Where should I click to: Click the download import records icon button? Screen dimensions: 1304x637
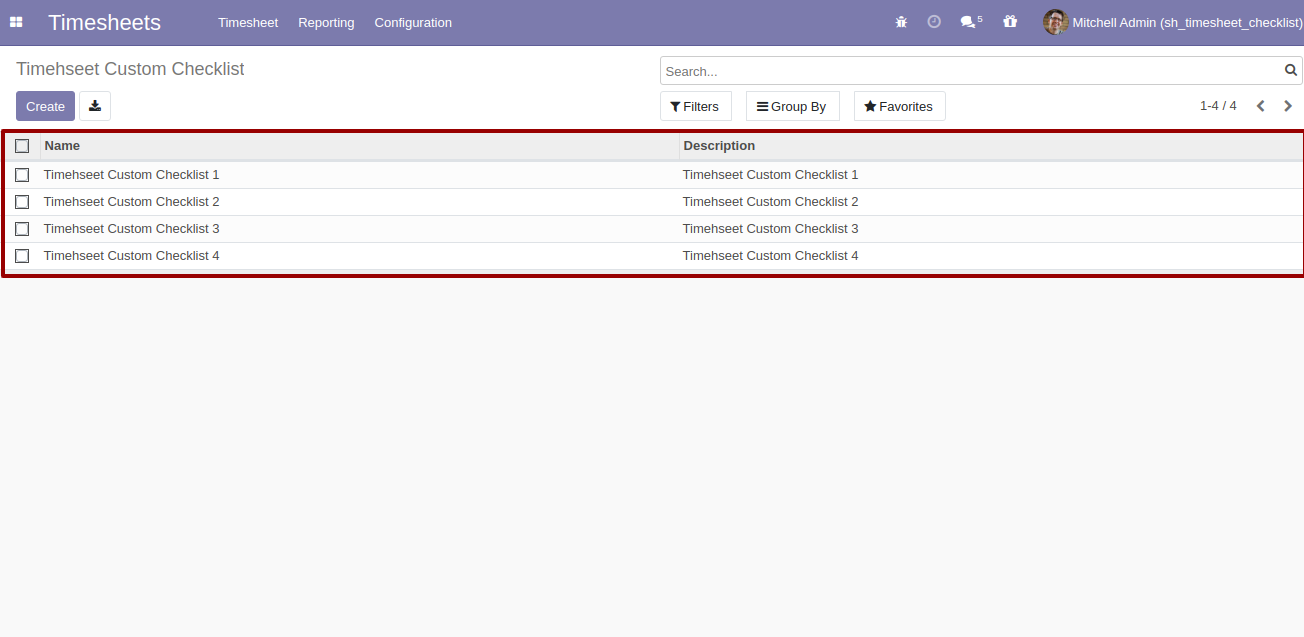click(95, 106)
